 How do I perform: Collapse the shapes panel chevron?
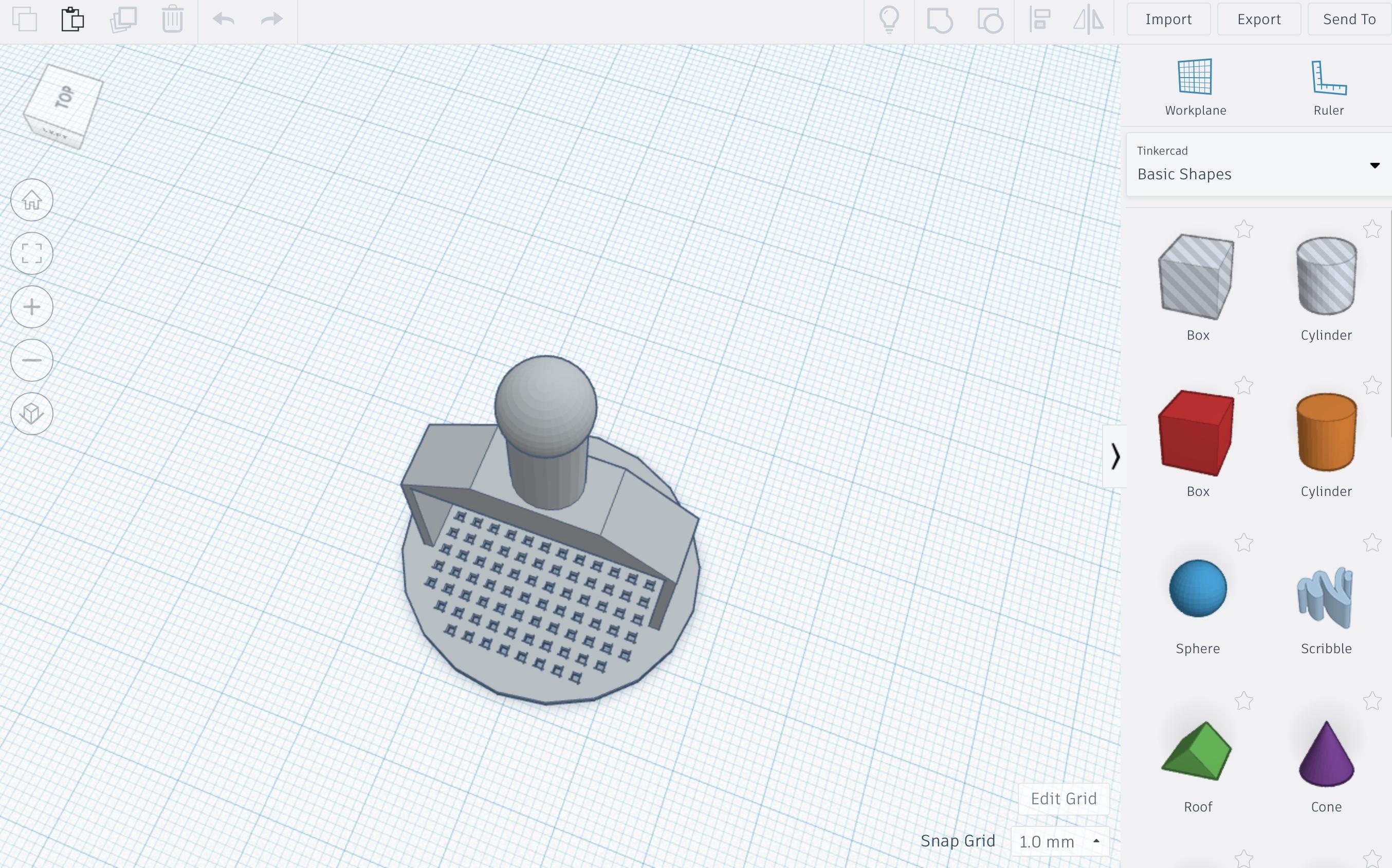coord(1115,456)
